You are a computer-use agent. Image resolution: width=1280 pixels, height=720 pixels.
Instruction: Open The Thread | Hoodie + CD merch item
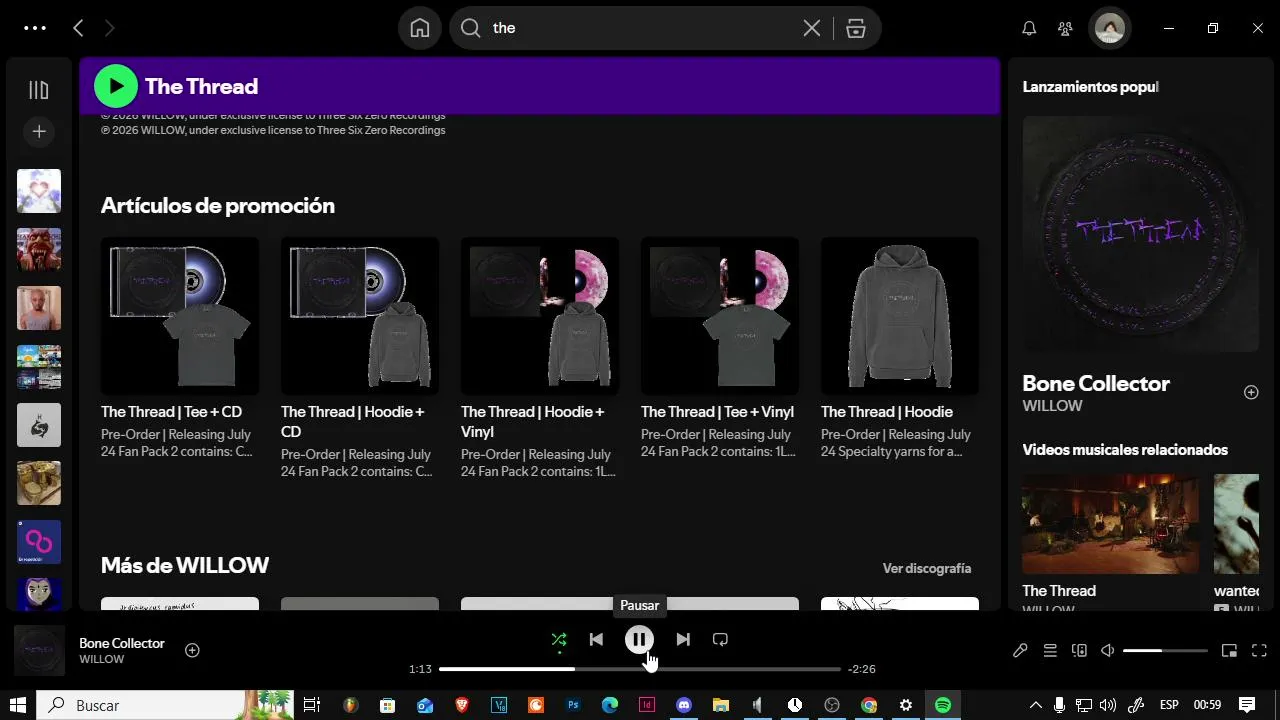pos(360,358)
